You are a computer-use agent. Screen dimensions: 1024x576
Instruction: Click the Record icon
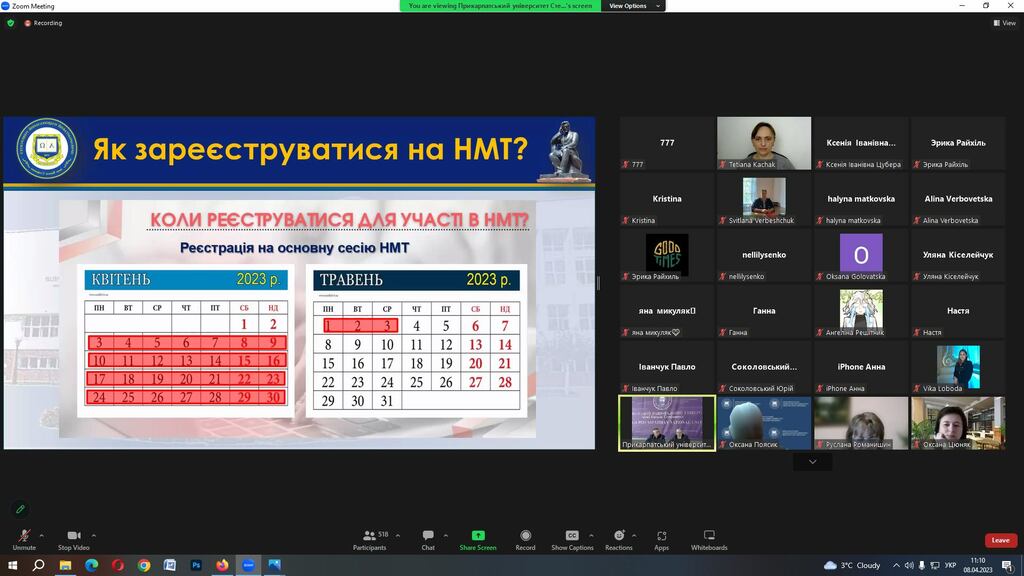click(x=525, y=540)
